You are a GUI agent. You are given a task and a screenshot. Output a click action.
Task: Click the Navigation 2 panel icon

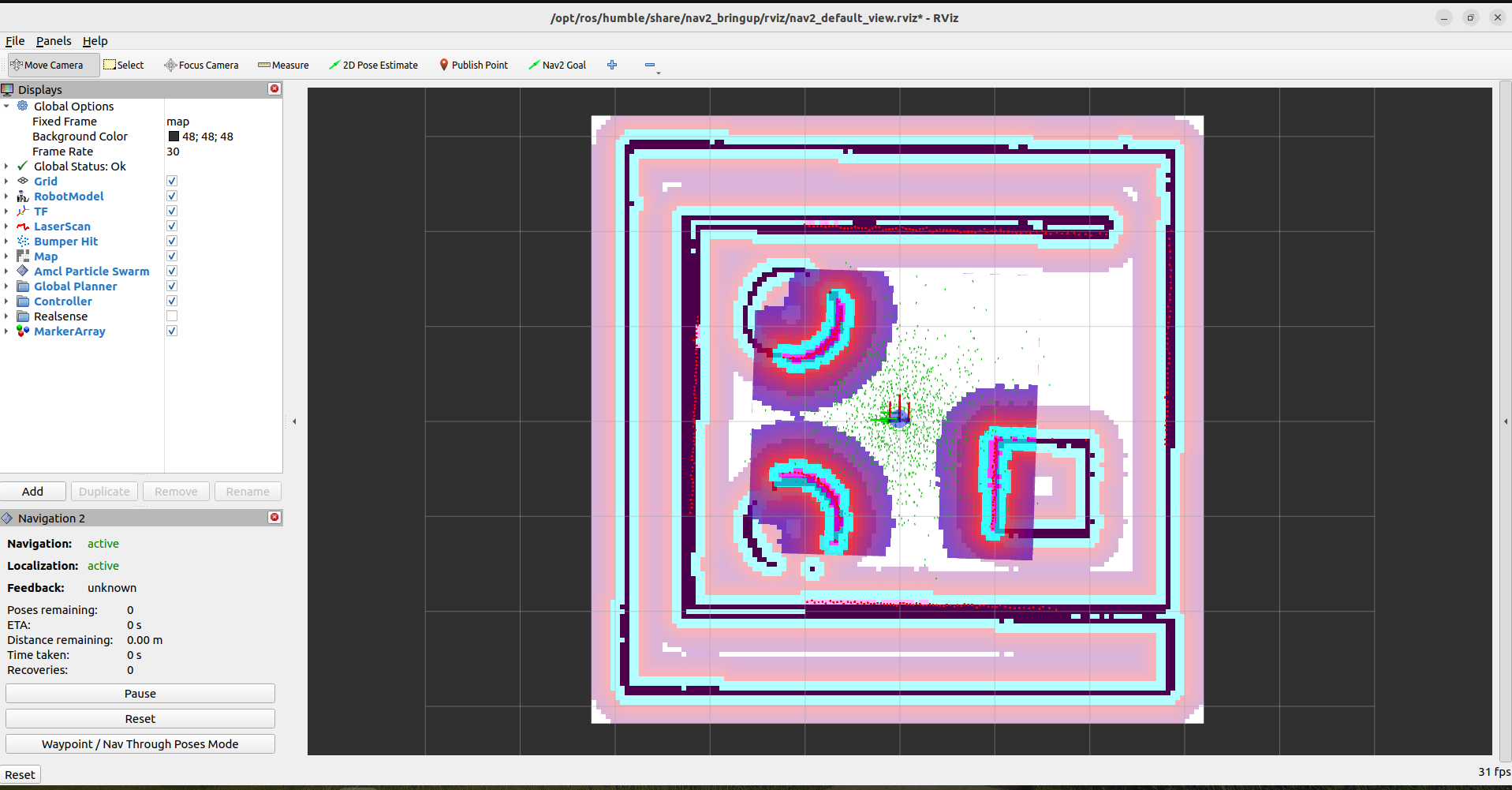click(x=8, y=518)
